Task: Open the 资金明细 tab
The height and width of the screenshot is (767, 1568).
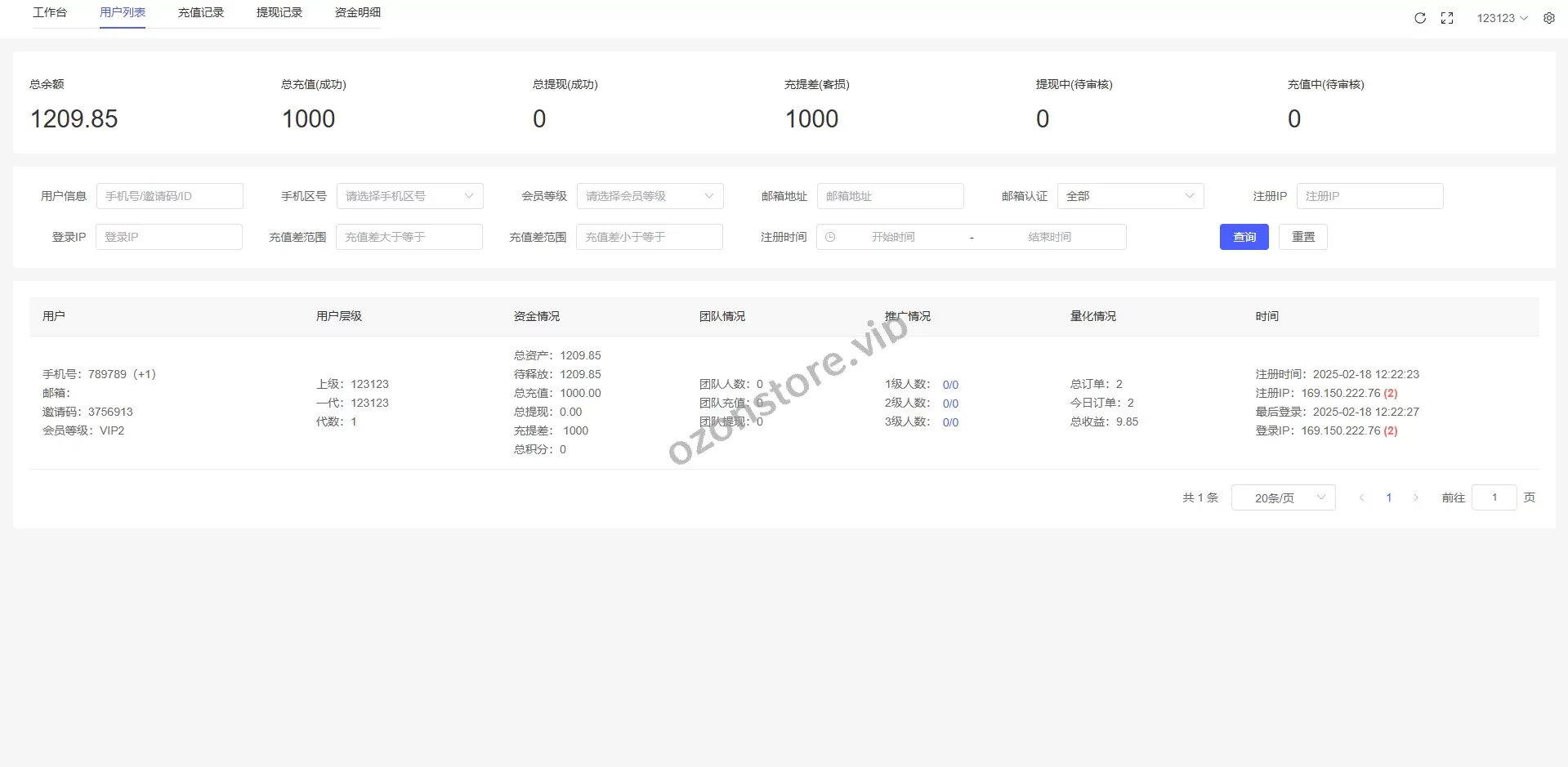Action: point(358,12)
